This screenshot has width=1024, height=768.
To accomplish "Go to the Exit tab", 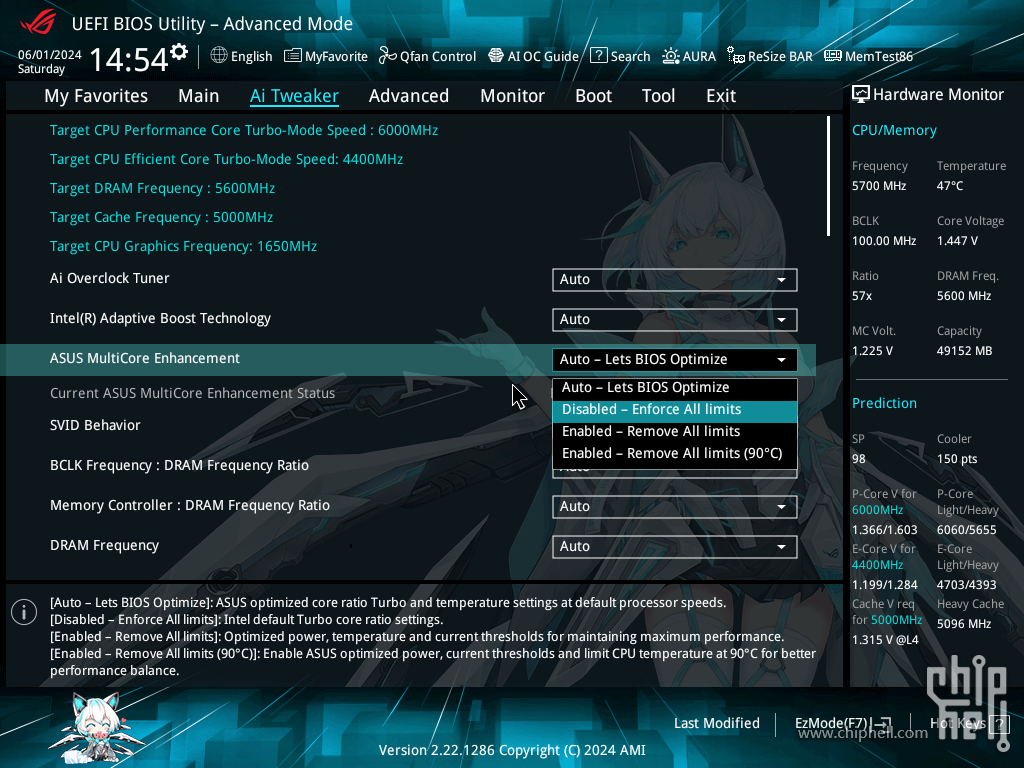I will tap(721, 96).
